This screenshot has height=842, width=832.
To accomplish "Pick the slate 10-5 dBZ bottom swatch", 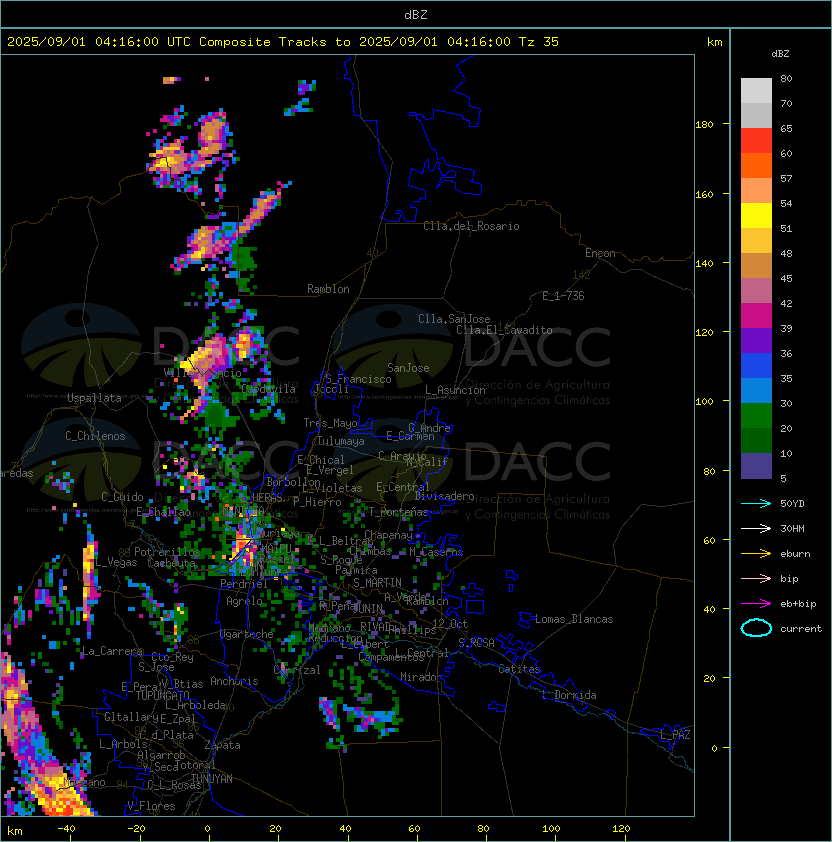I will point(756,466).
